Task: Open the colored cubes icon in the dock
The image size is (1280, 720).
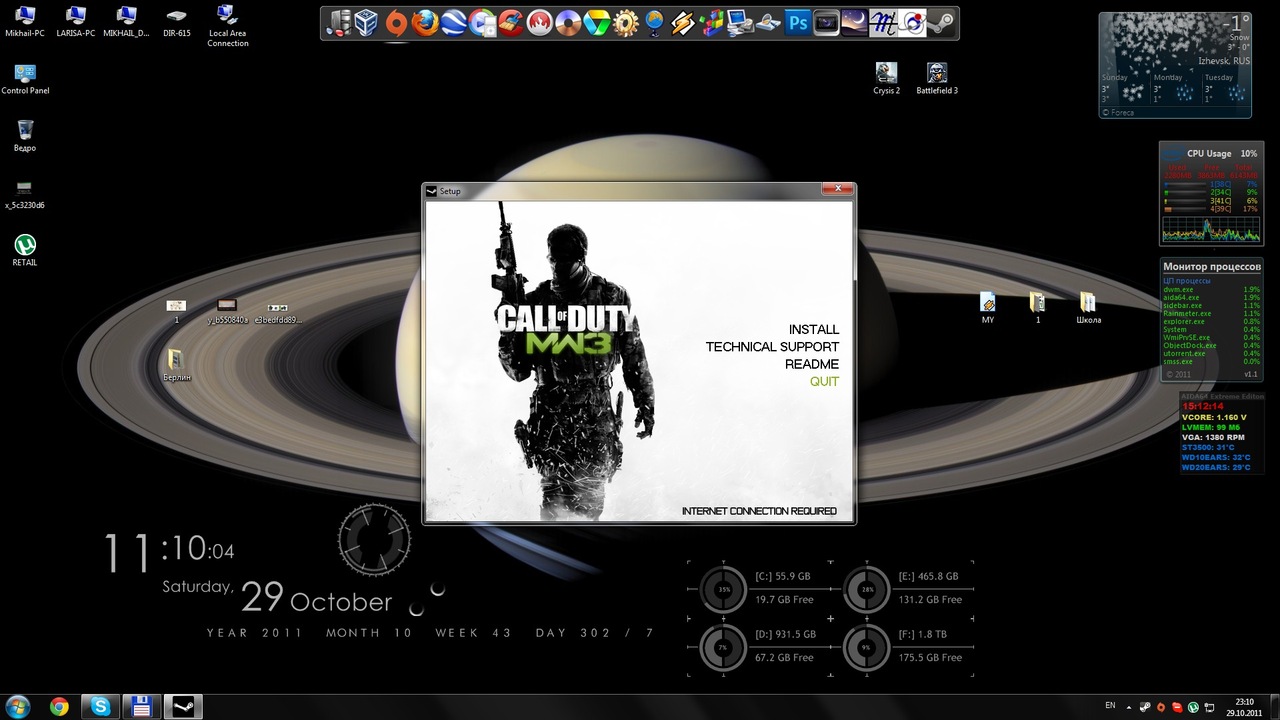Action: click(711, 23)
